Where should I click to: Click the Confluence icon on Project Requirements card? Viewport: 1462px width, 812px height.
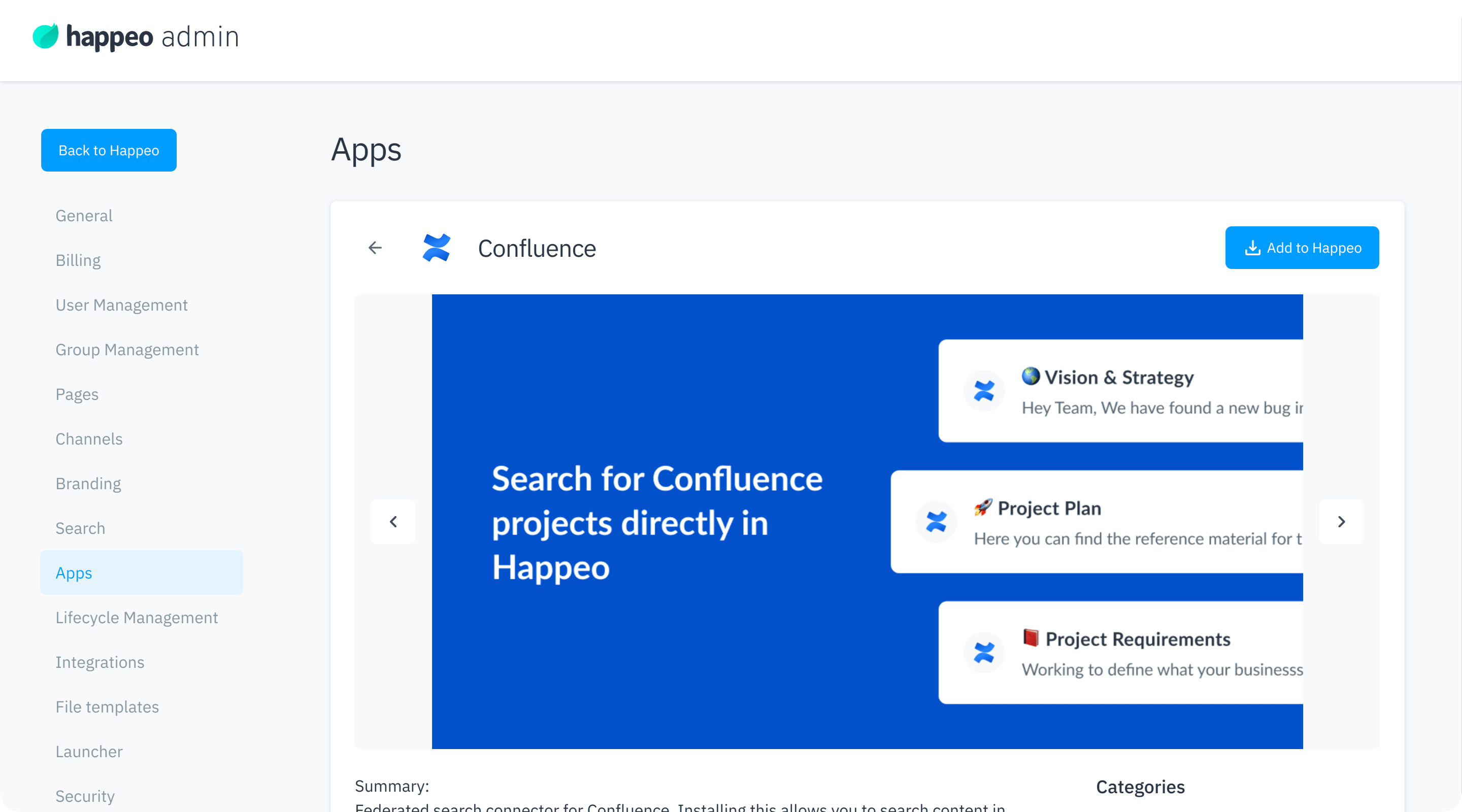[x=984, y=653]
